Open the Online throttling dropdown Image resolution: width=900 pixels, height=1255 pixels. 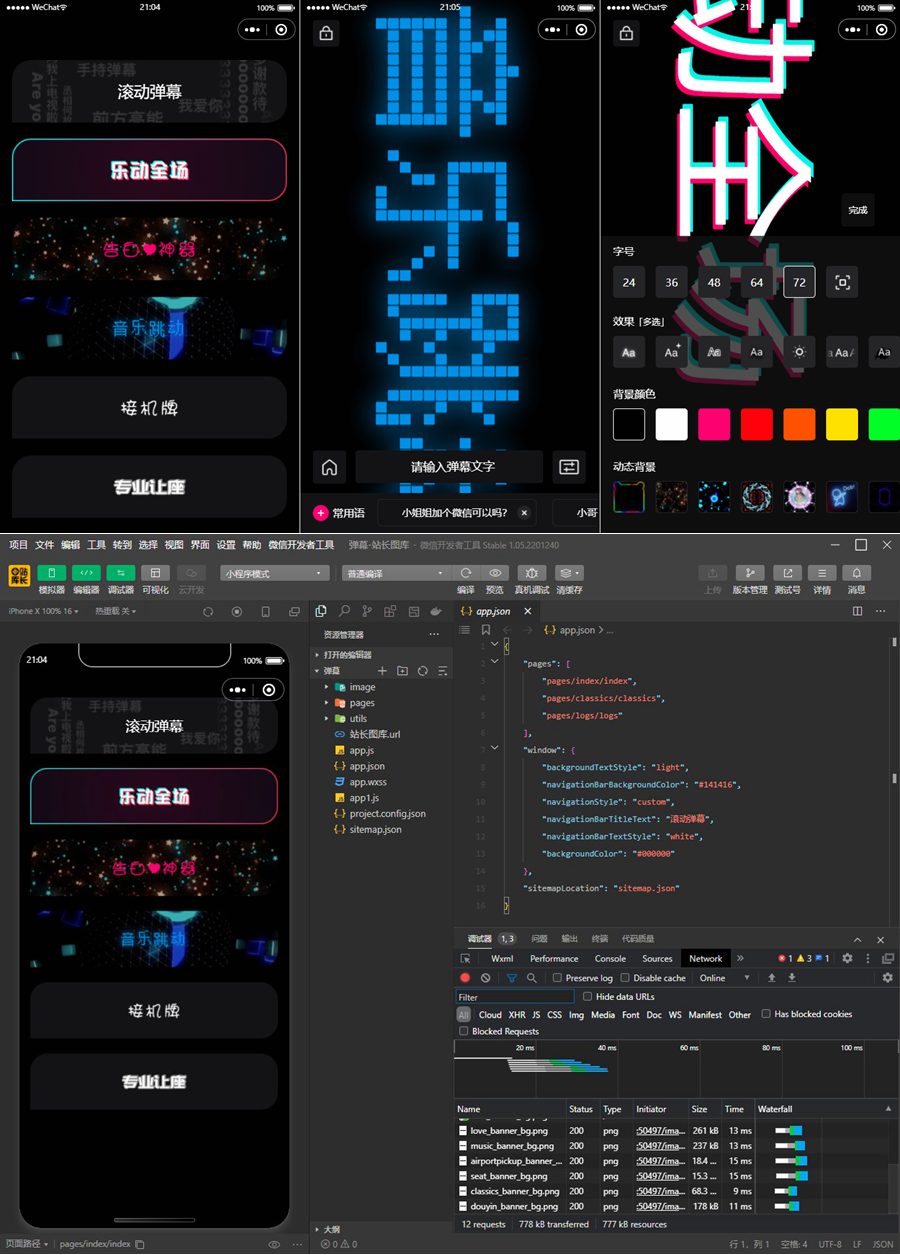[x=724, y=978]
